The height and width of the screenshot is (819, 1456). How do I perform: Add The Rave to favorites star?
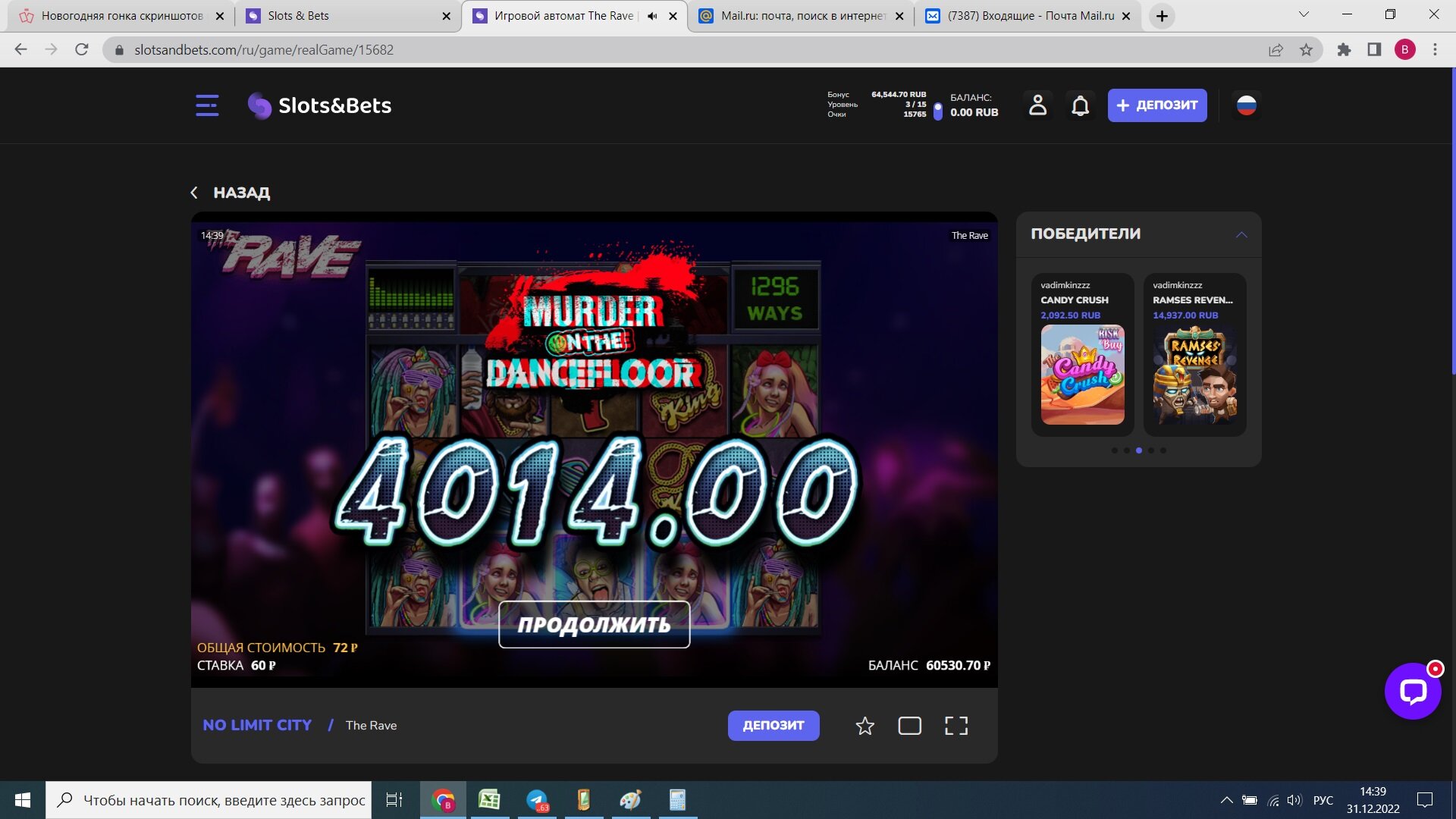coord(864,726)
